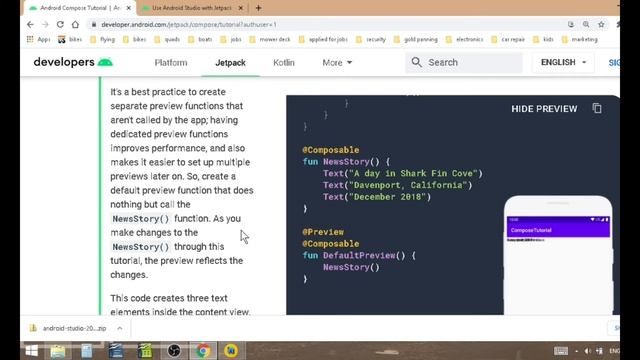Open the boats bookmarks folder
The width and height of the screenshot is (640, 360).
pyautogui.click(x=200, y=39)
